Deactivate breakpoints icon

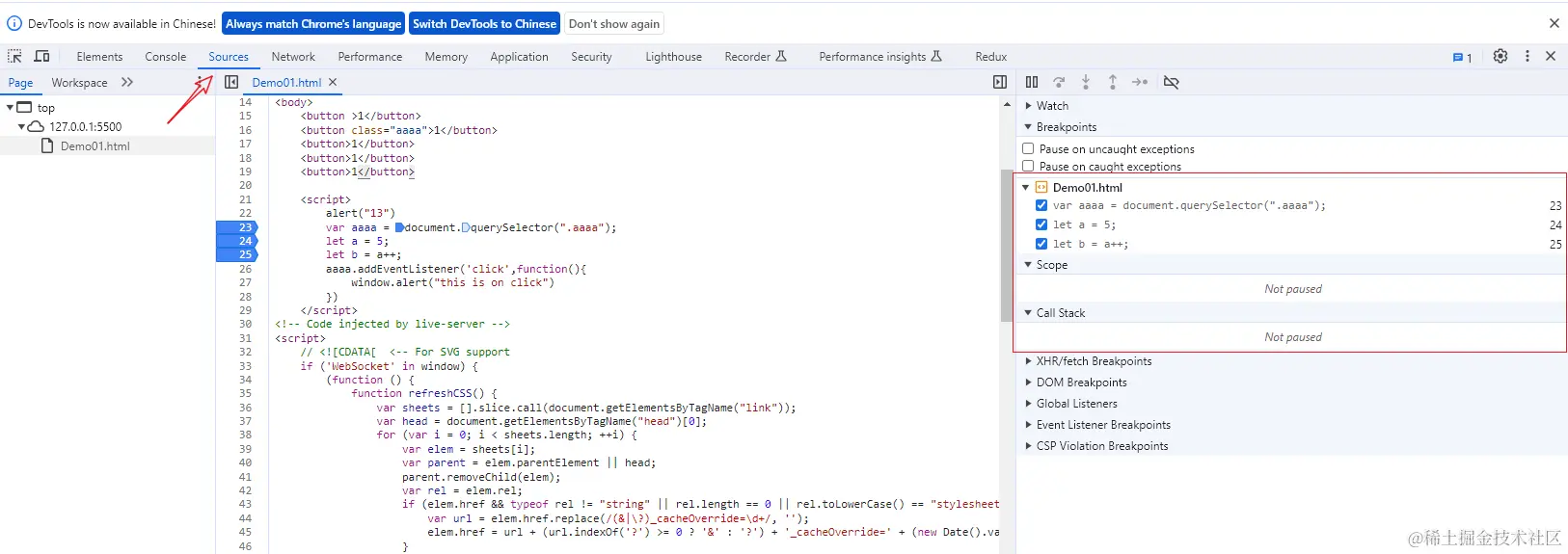click(1172, 82)
